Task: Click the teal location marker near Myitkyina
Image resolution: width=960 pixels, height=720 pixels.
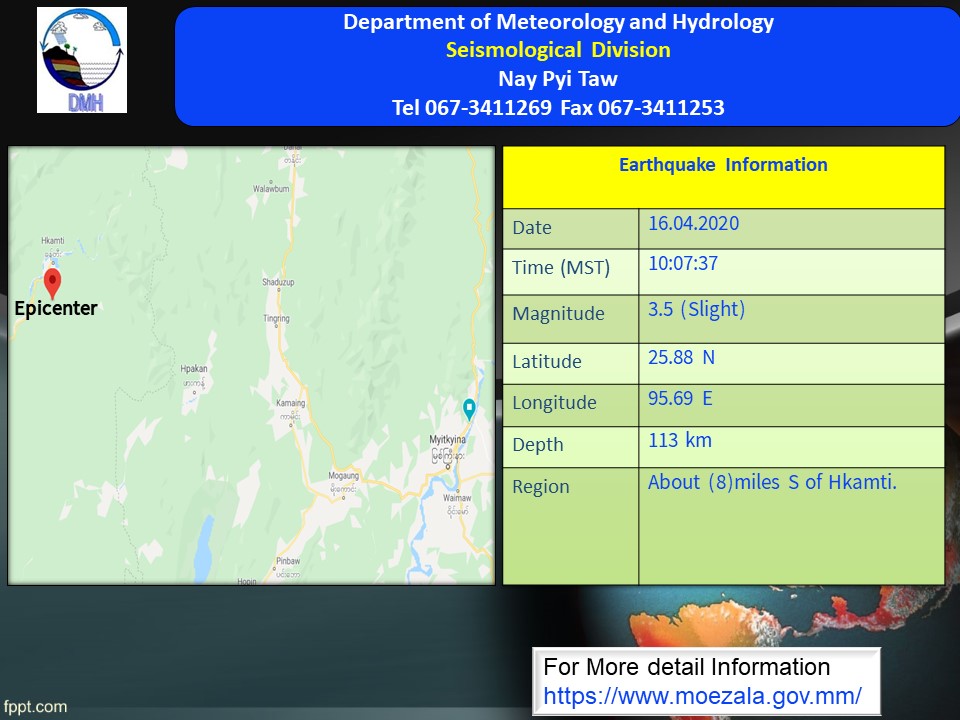Action: [x=469, y=409]
